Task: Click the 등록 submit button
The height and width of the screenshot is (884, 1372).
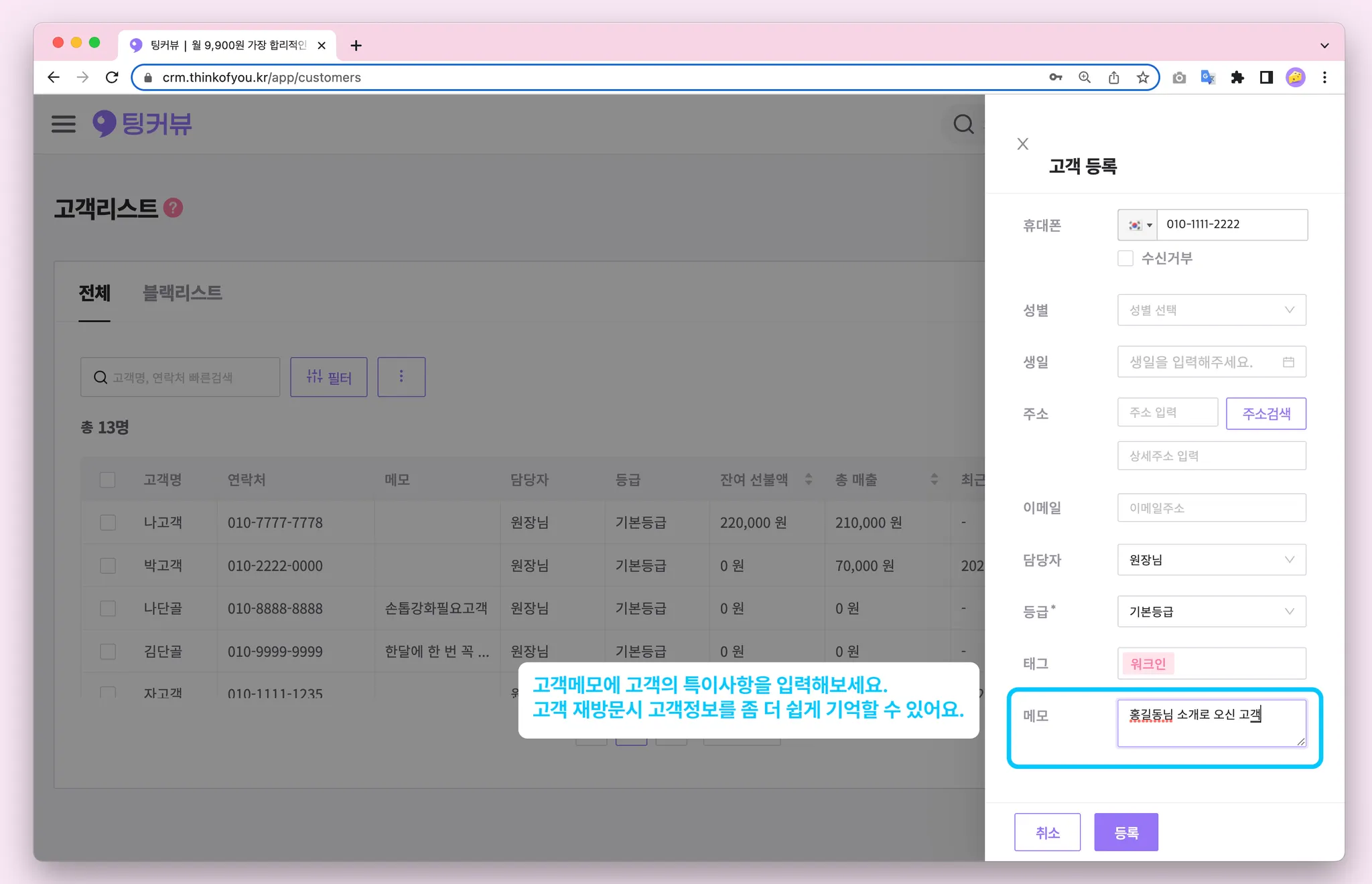Action: tap(1125, 832)
